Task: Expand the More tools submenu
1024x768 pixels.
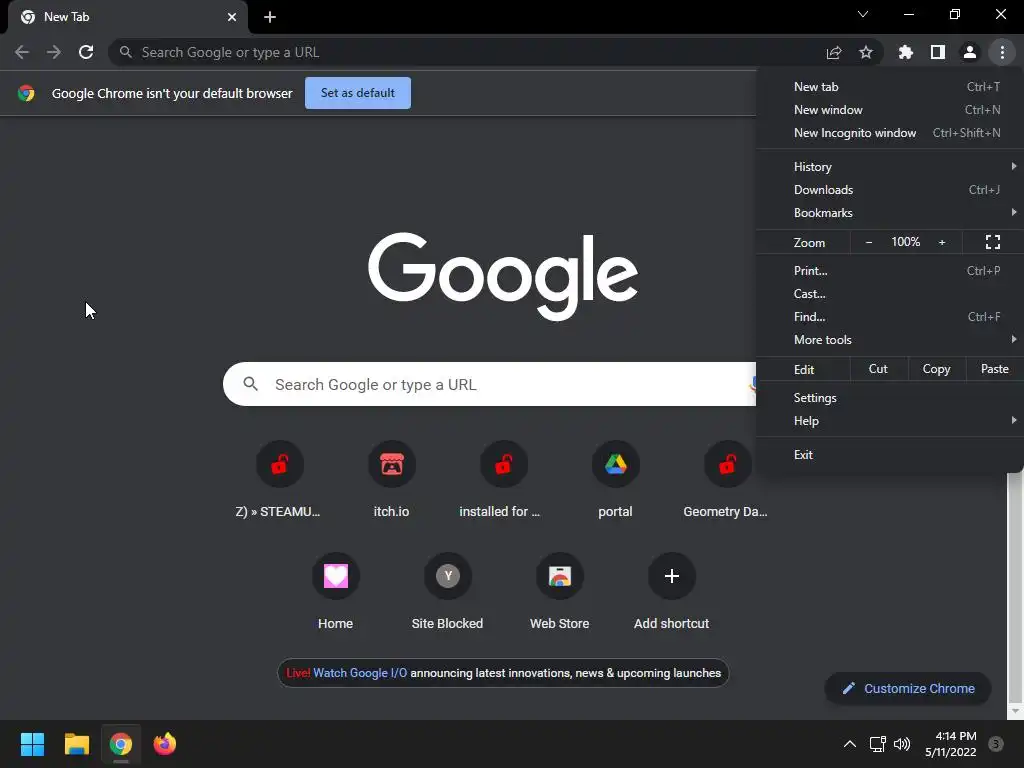Action: pos(889,340)
